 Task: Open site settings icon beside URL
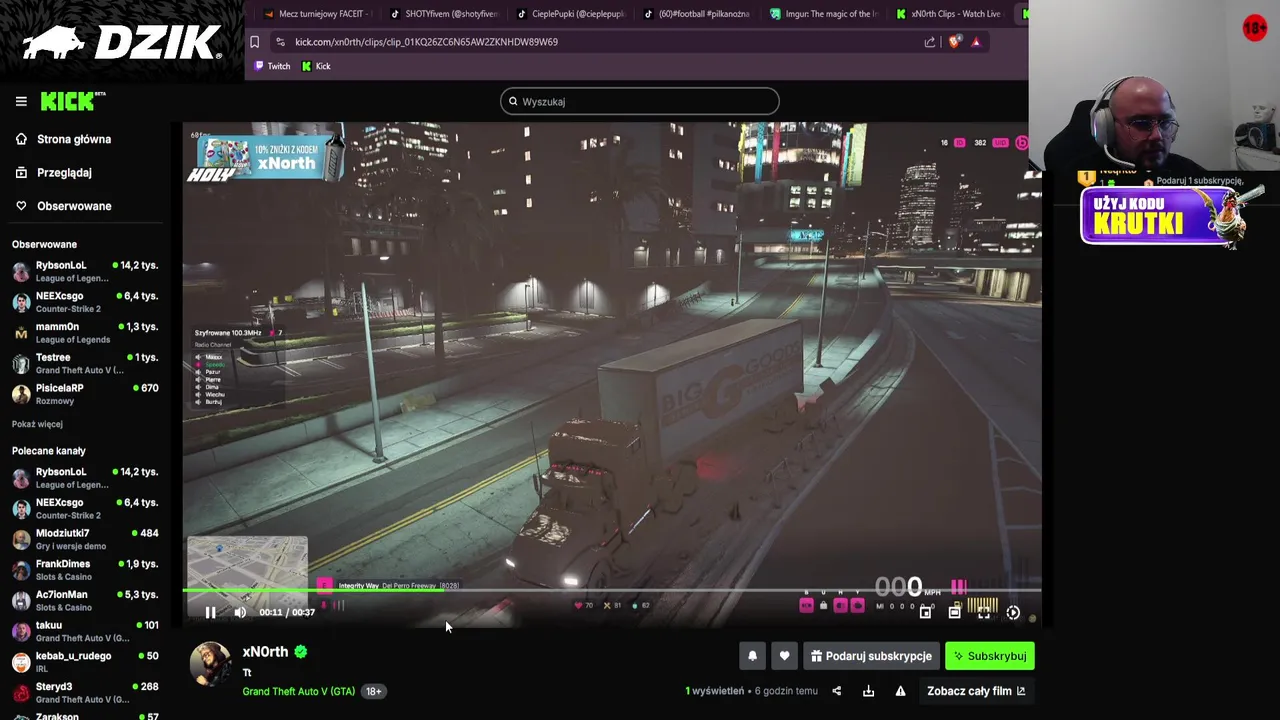280,42
